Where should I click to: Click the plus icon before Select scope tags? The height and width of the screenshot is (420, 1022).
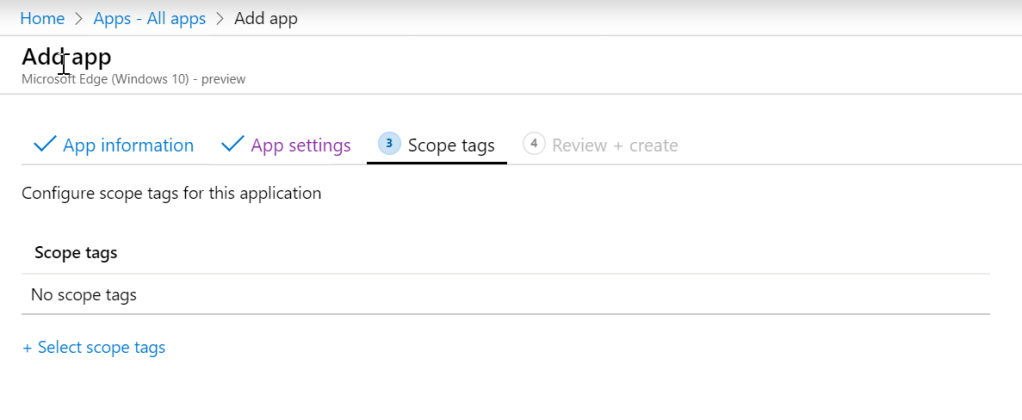(x=27, y=348)
